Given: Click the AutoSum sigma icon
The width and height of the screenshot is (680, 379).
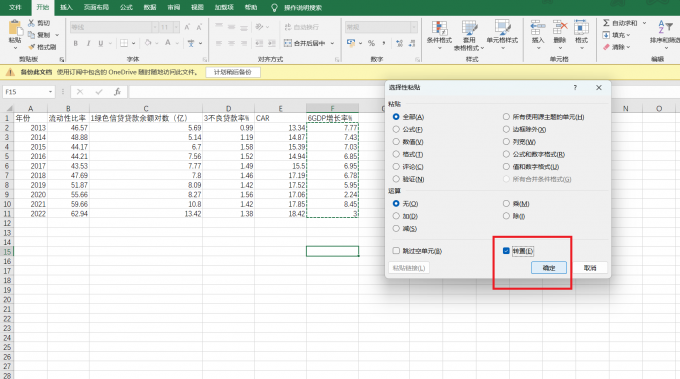Looking at the screenshot, I should (x=606, y=23).
